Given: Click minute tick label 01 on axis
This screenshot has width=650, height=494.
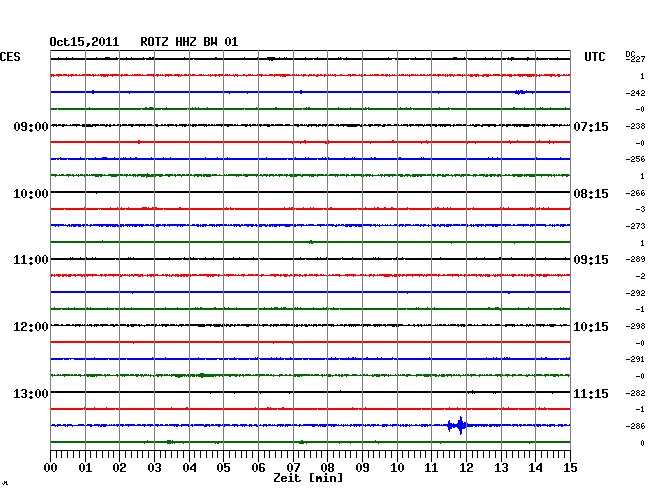Looking at the screenshot, I should click(x=85, y=467).
